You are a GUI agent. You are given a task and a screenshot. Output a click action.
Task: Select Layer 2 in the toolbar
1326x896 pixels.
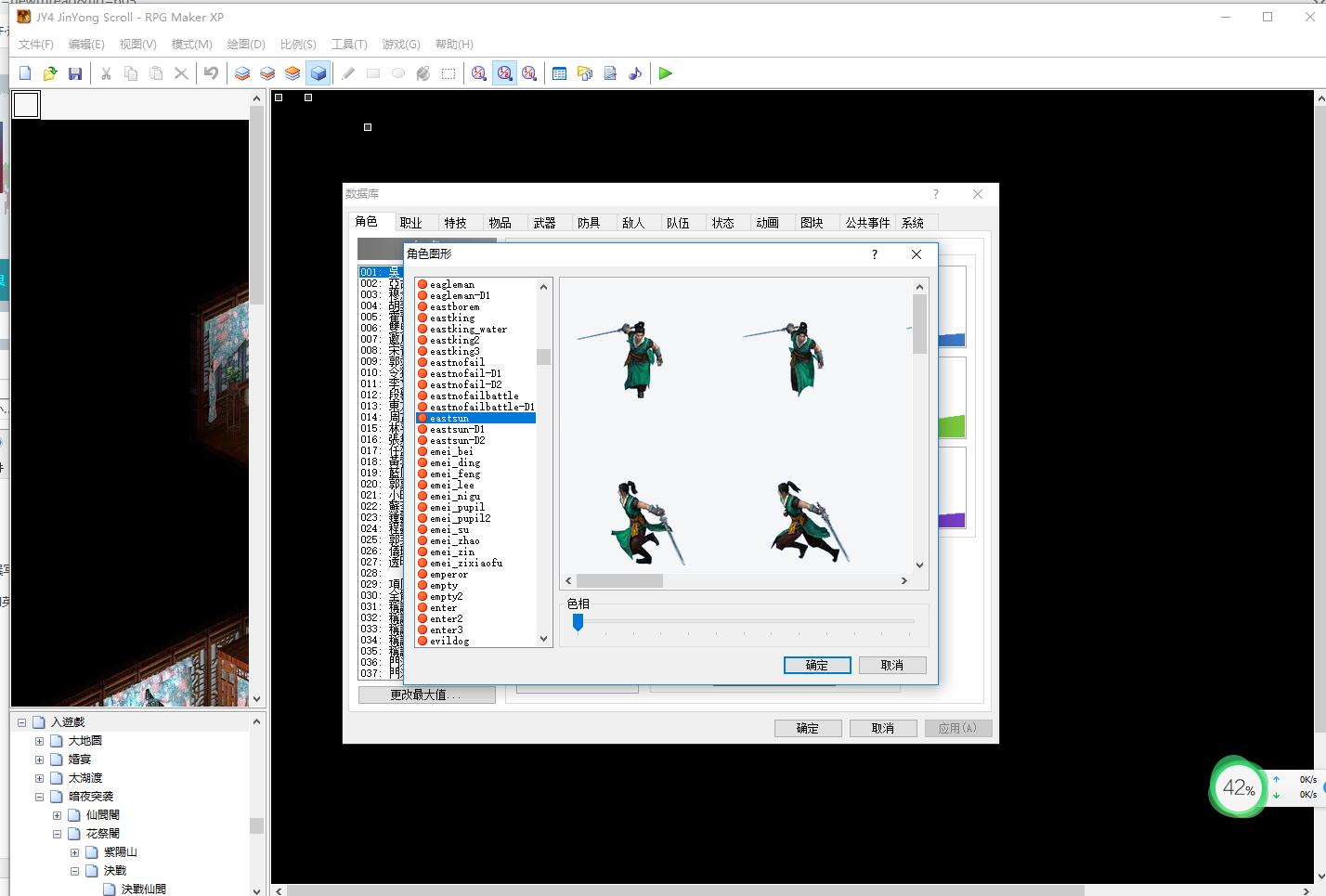[267, 73]
